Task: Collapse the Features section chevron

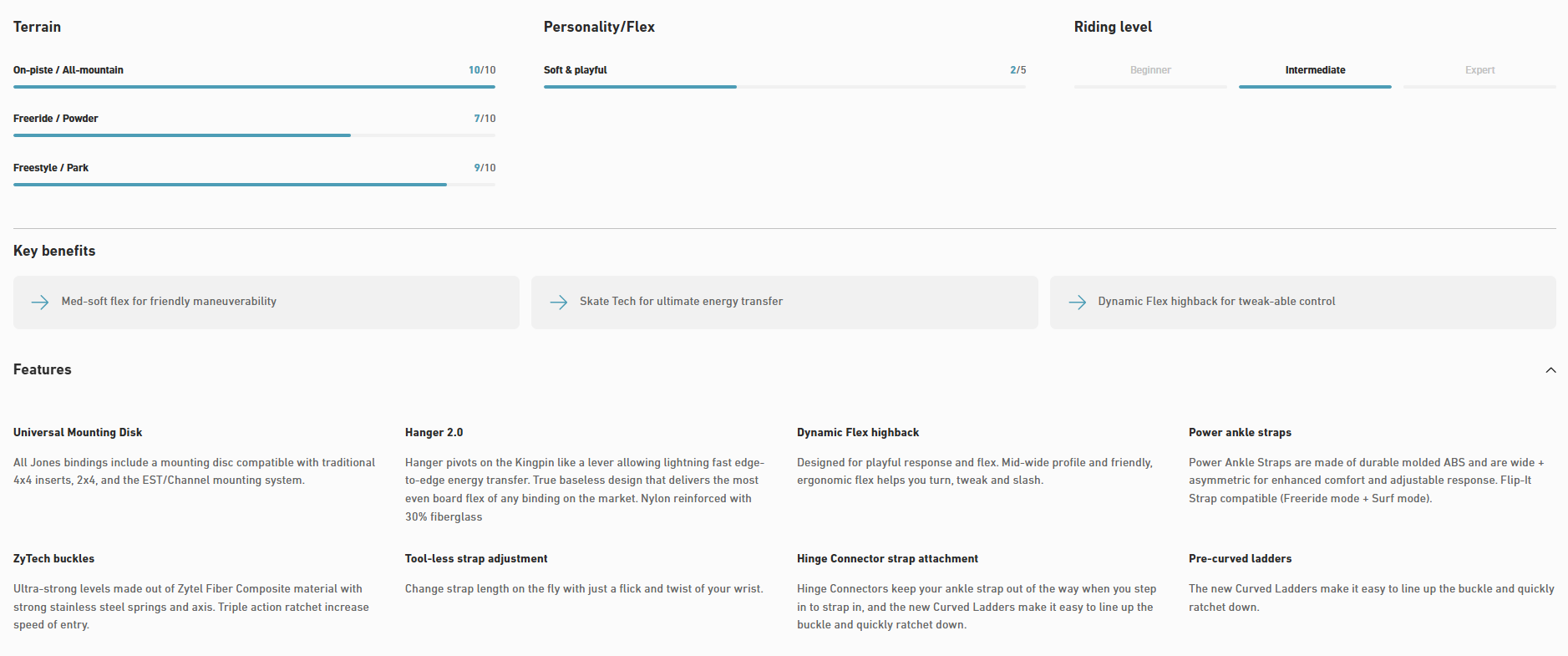Action: point(1550,370)
